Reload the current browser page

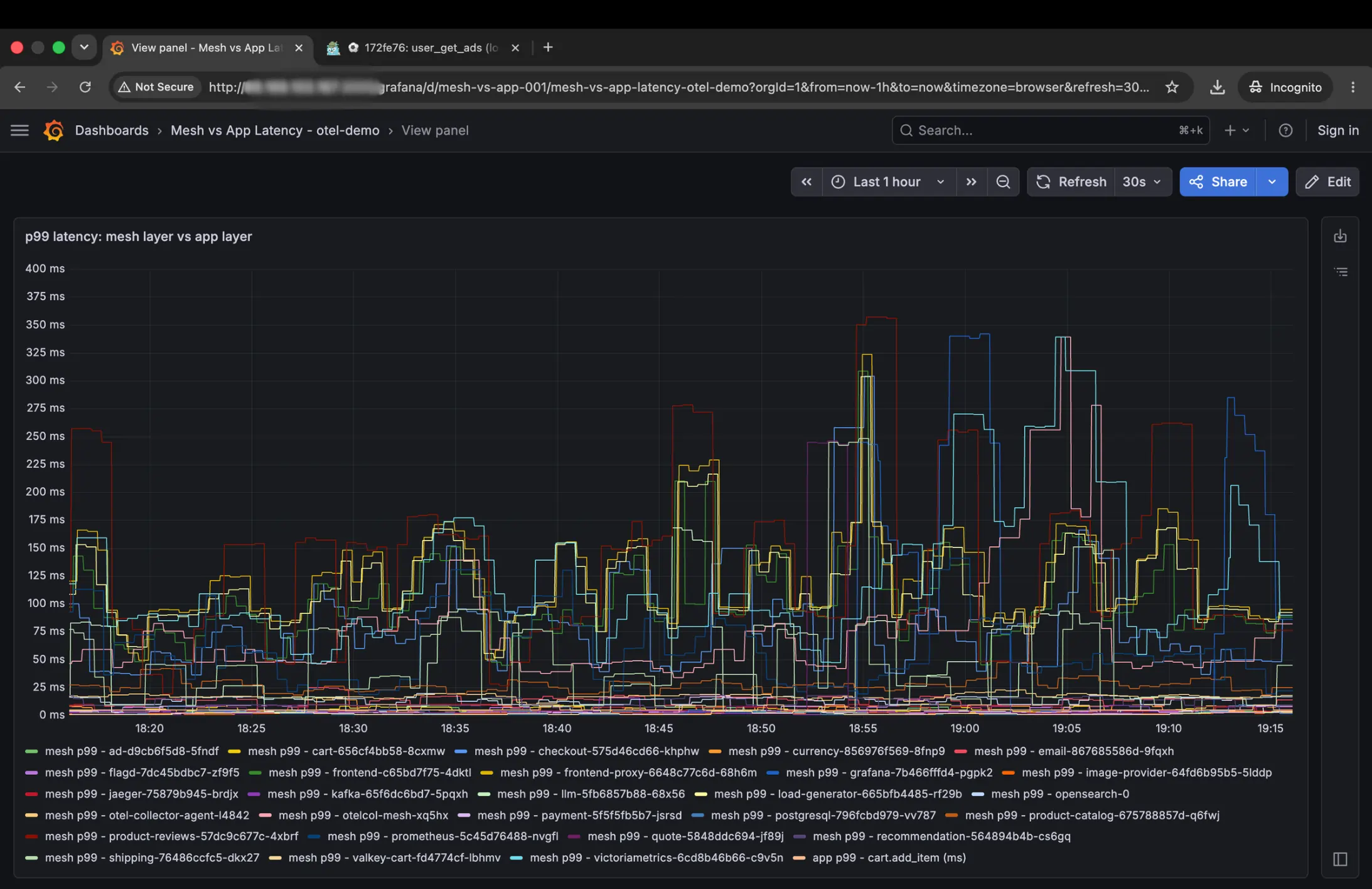(85, 87)
